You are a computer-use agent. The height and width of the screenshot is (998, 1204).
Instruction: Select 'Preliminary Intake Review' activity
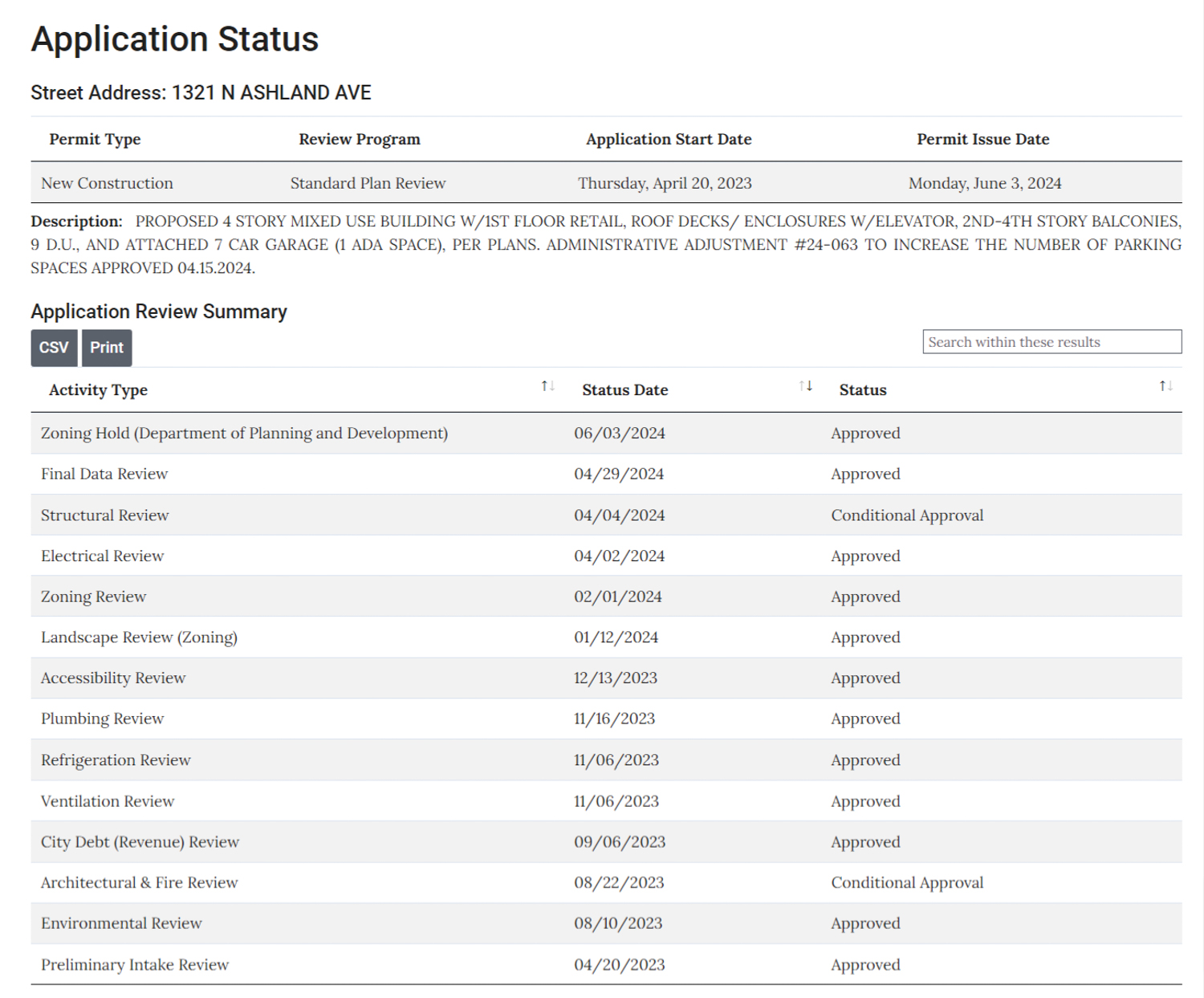click(135, 965)
